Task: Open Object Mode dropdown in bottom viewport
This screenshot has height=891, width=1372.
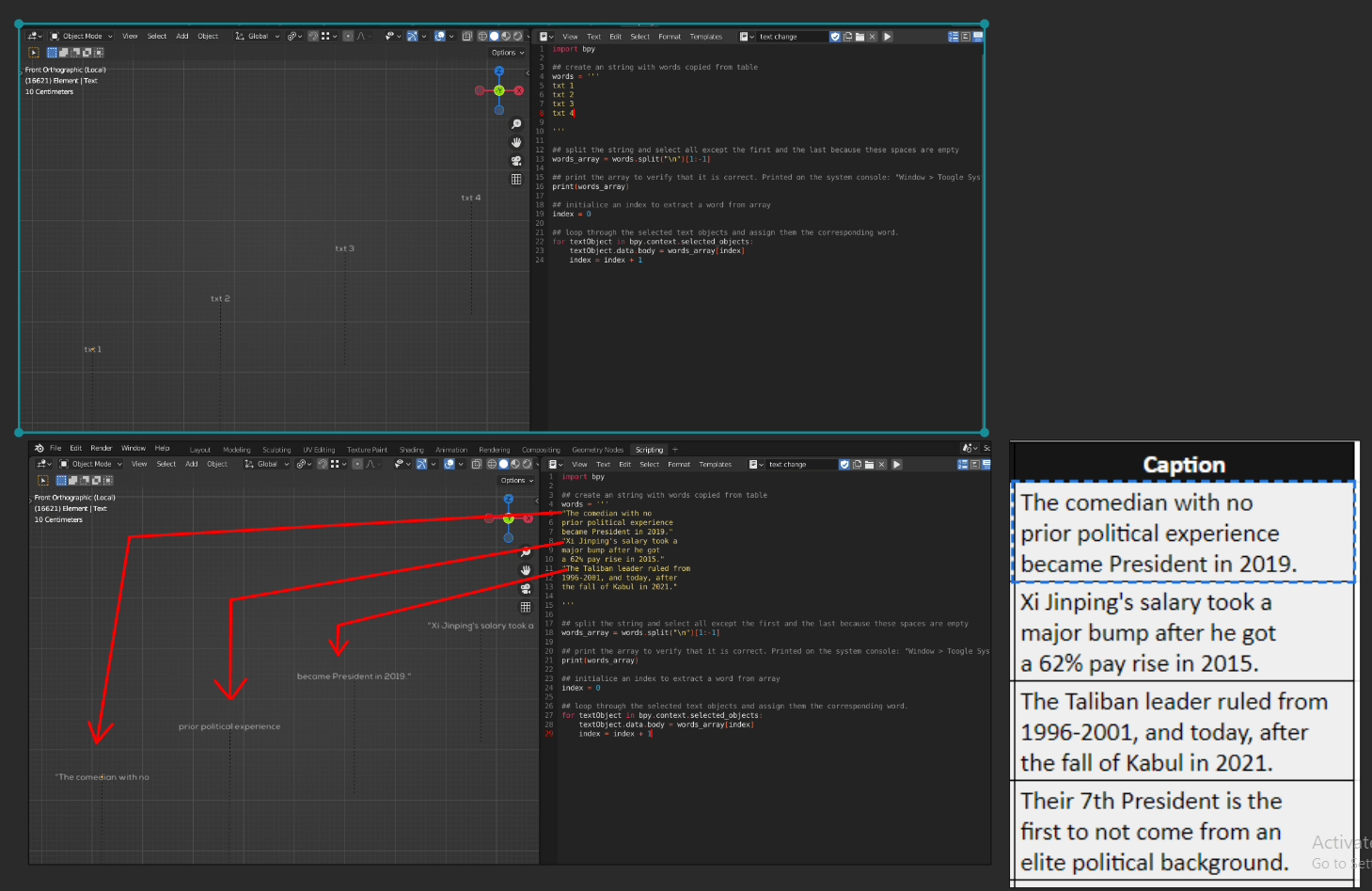Action: click(x=90, y=464)
